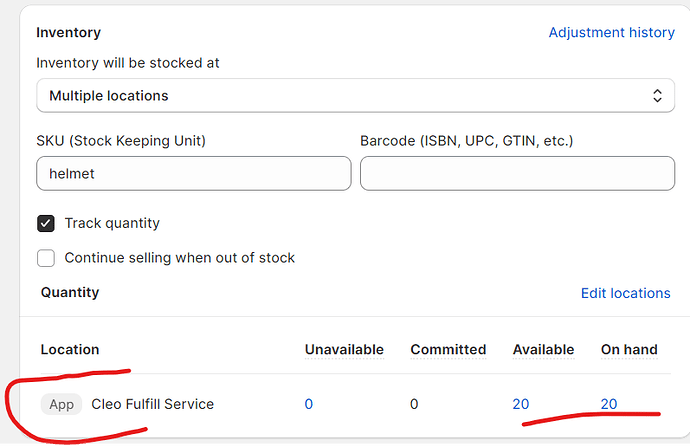
Task: Click the up-down chevron in the locations selector
Action: click(x=657, y=96)
